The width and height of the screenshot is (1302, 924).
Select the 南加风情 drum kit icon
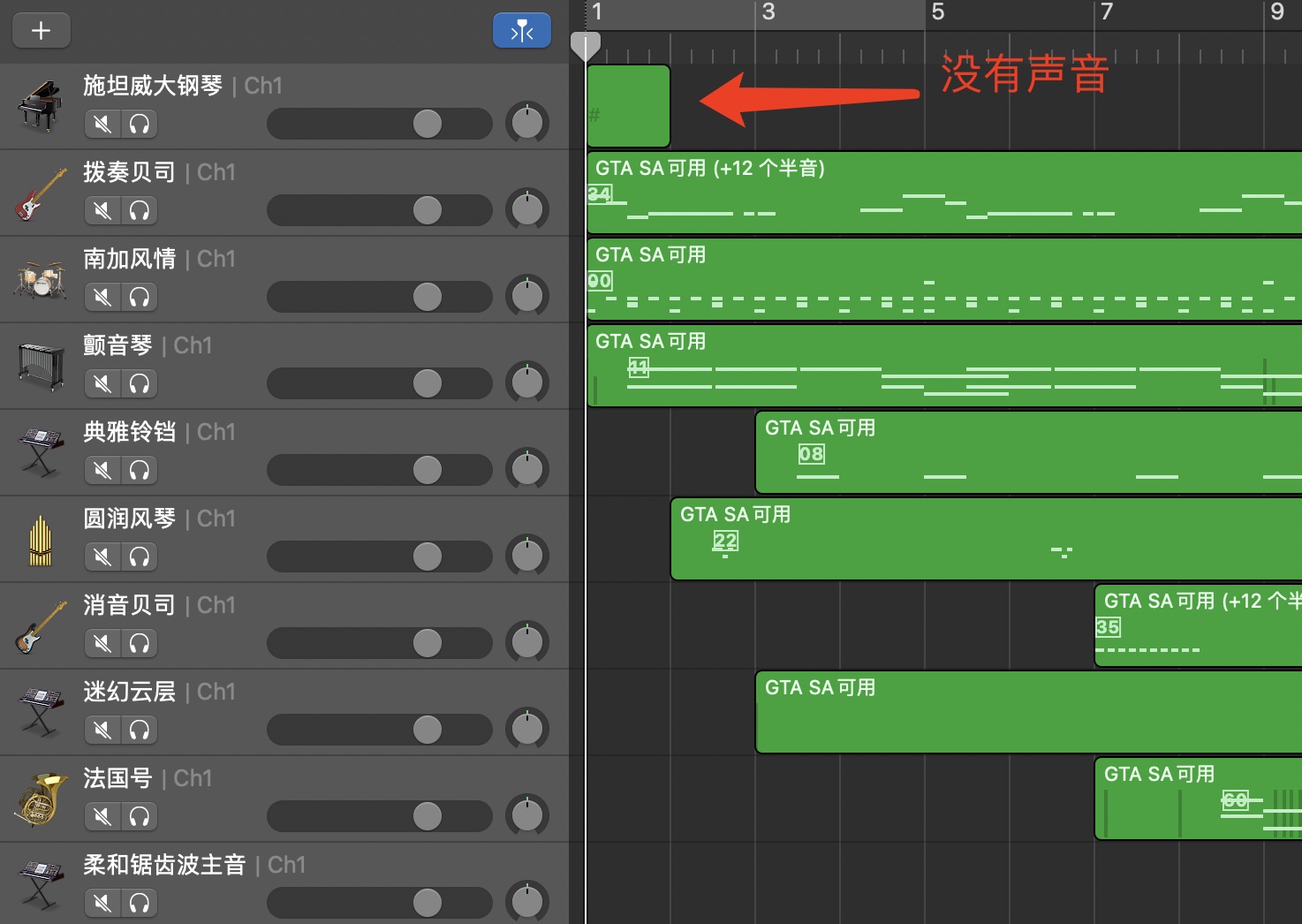(x=40, y=279)
